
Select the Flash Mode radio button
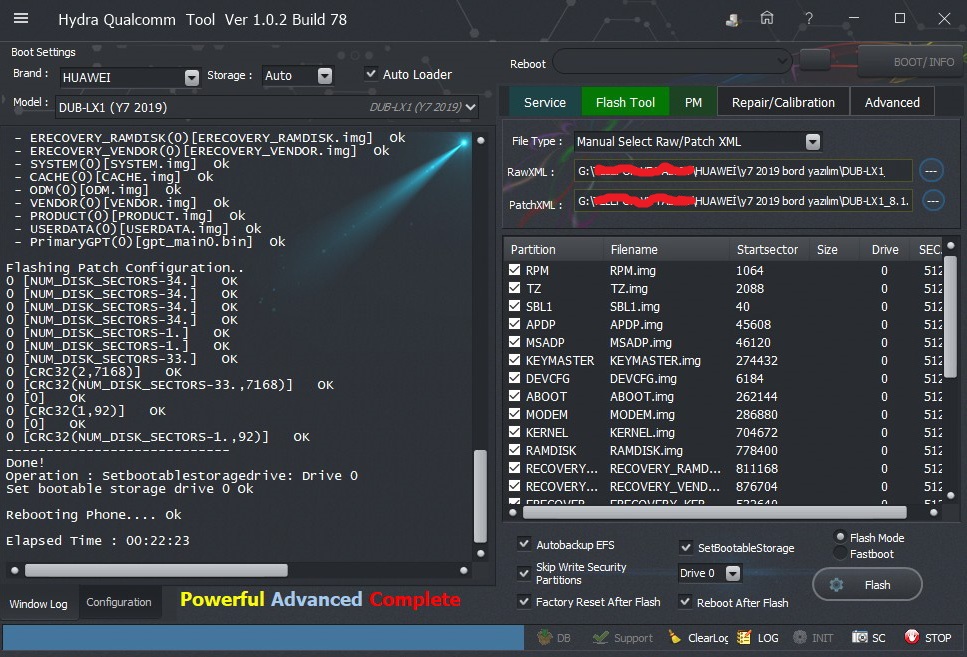[839, 537]
